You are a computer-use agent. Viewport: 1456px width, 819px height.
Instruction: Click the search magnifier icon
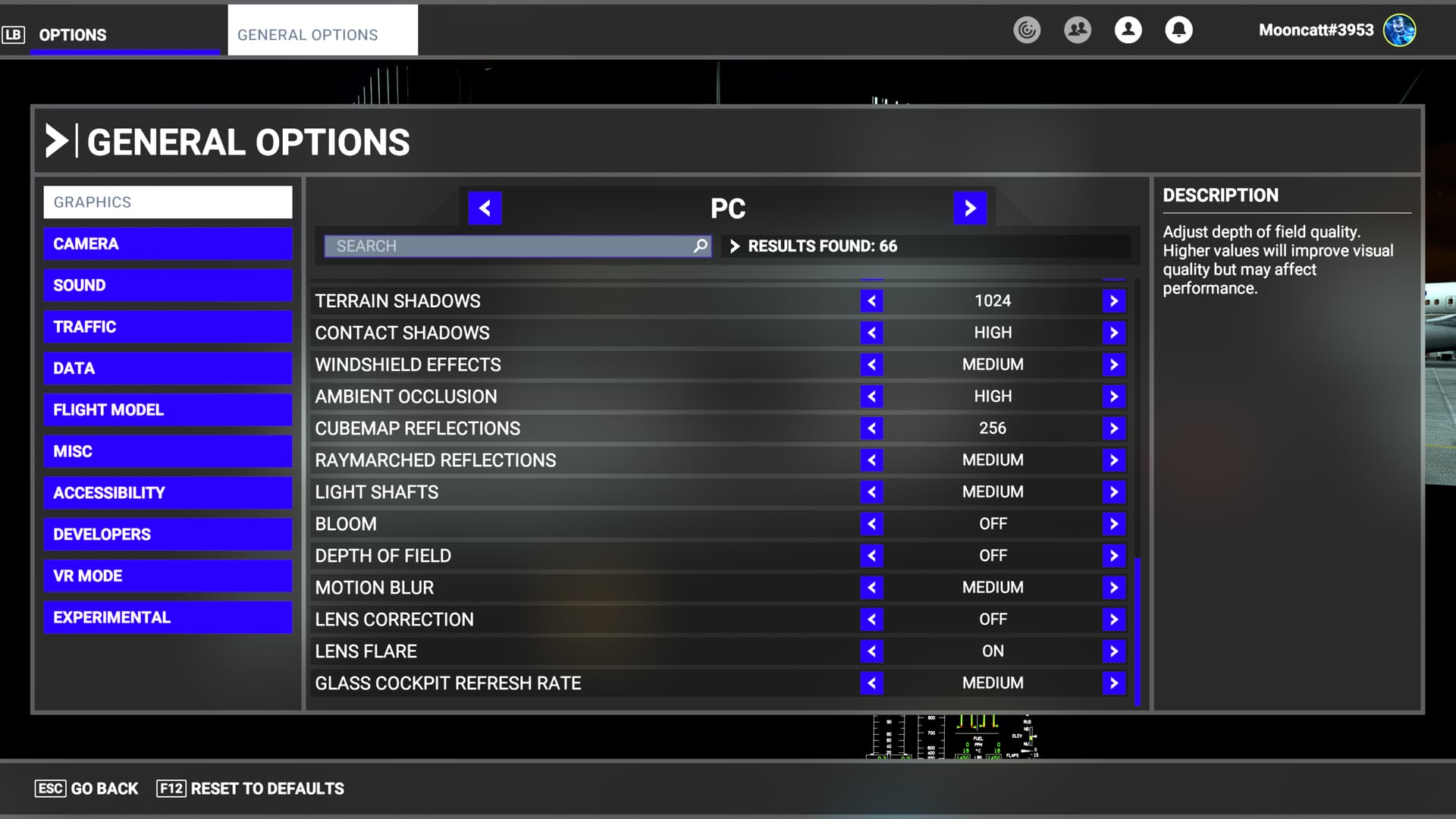click(700, 246)
